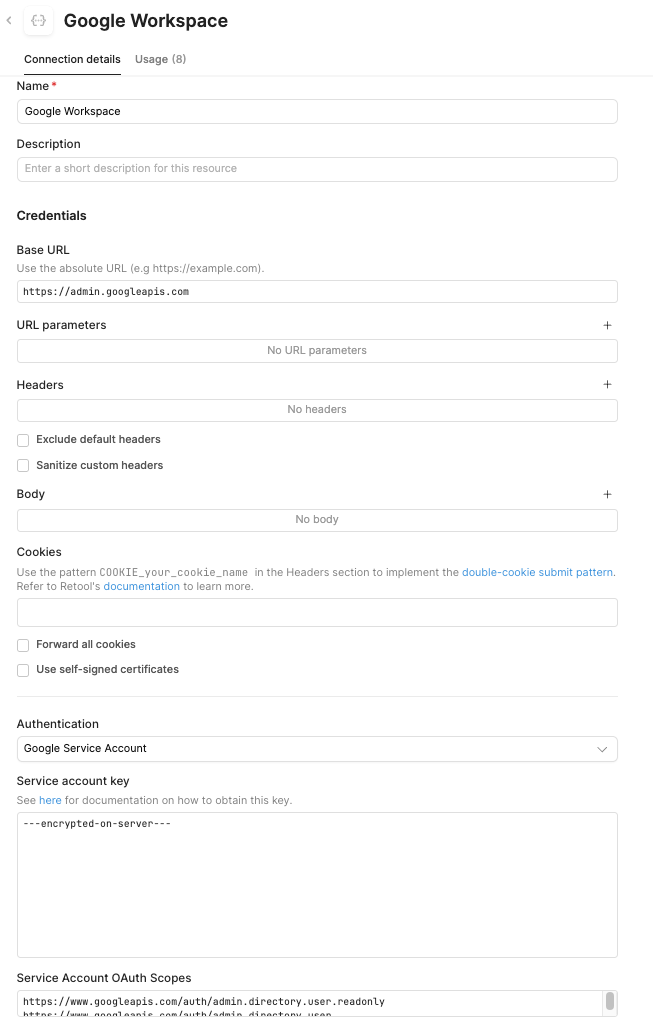The width and height of the screenshot is (653, 1027).
Task: Select the Connection details tab
Action: pyautogui.click(x=72, y=59)
